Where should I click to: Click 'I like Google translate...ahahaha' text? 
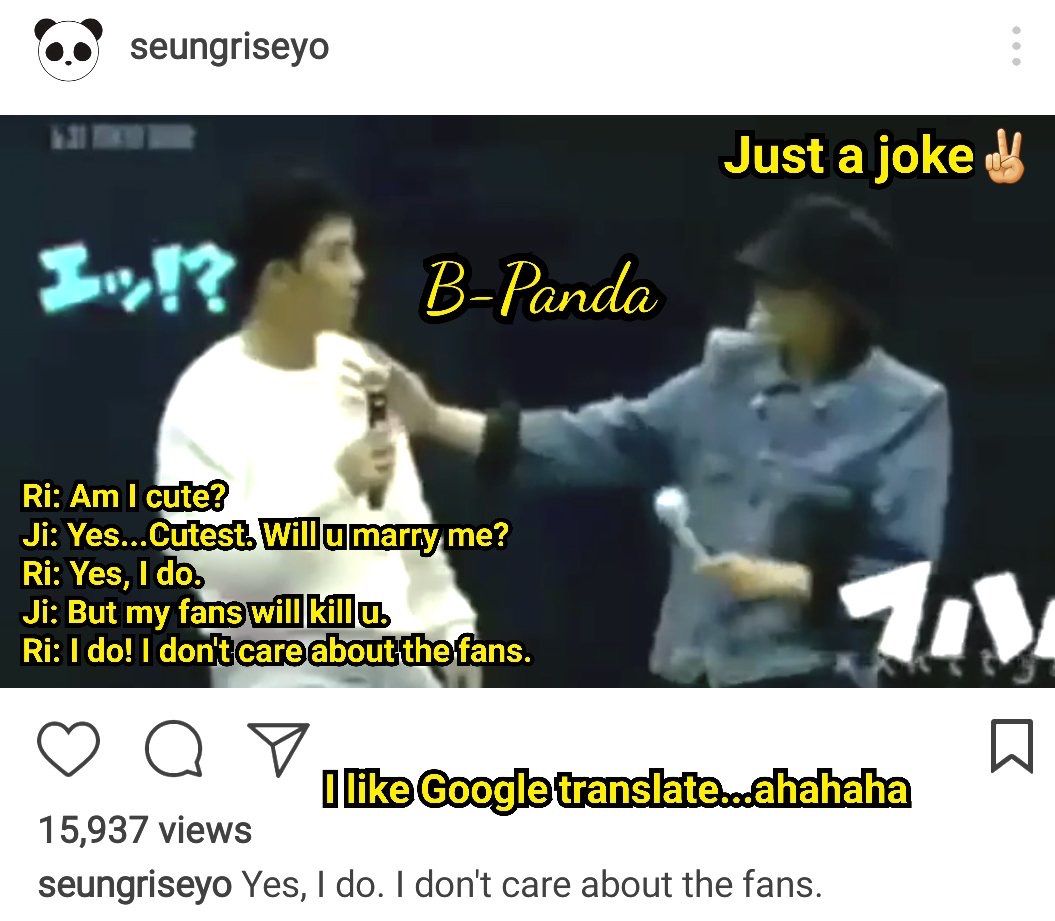click(x=616, y=790)
